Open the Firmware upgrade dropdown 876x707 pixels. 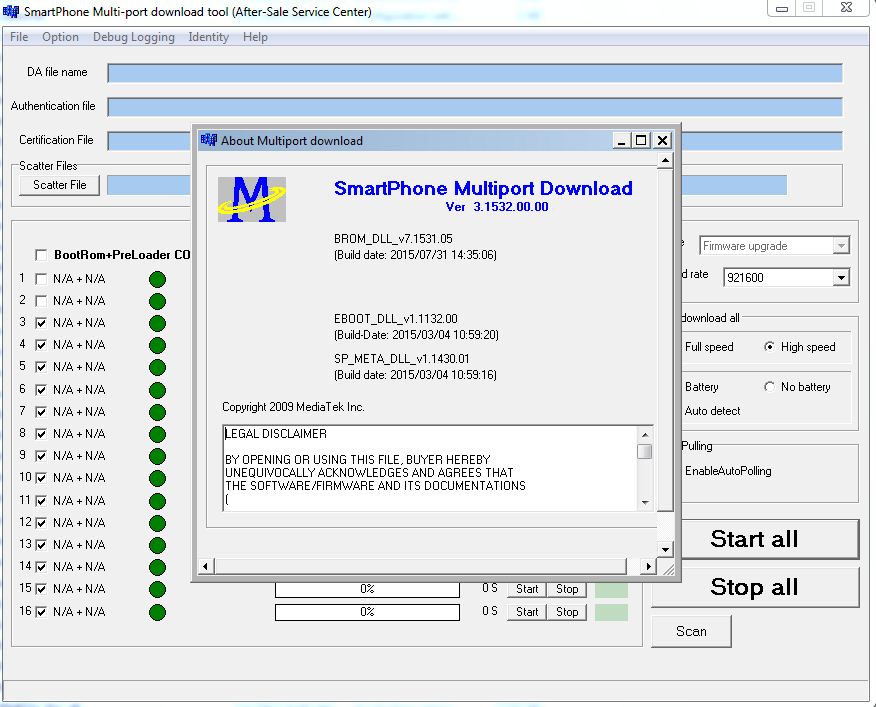click(x=841, y=245)
